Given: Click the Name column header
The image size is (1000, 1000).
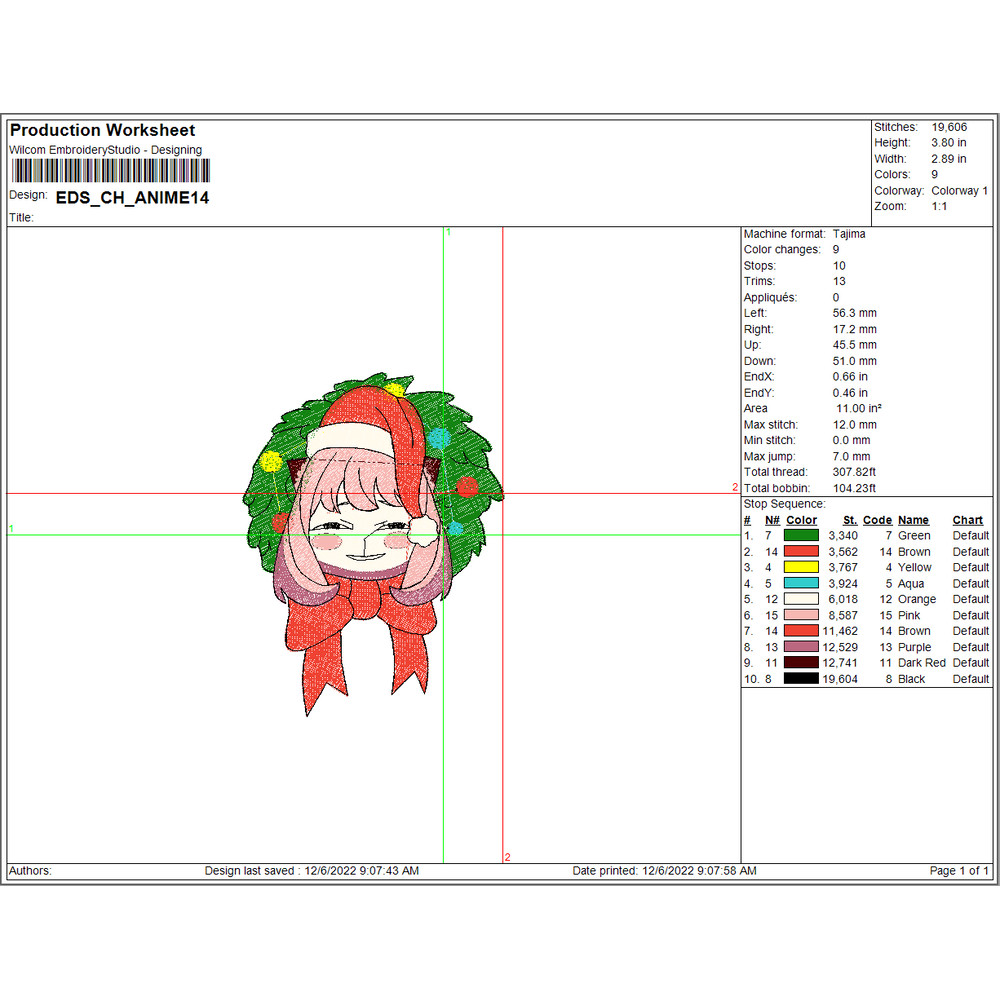Looking at the screenshot, I should point(913,520).
